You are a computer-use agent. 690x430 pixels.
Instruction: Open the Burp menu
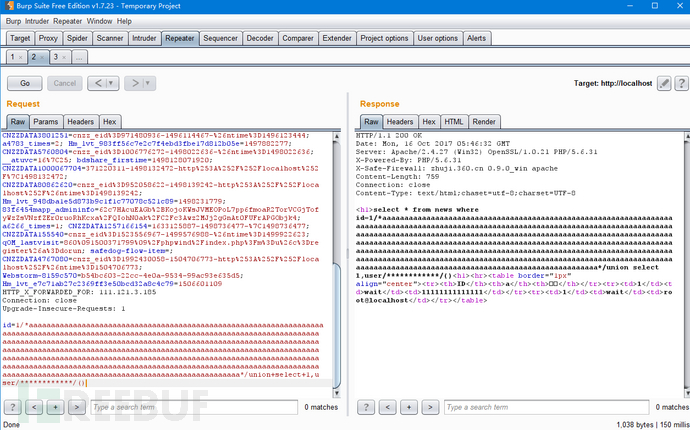pyautogui.click(x=13, y=21)
